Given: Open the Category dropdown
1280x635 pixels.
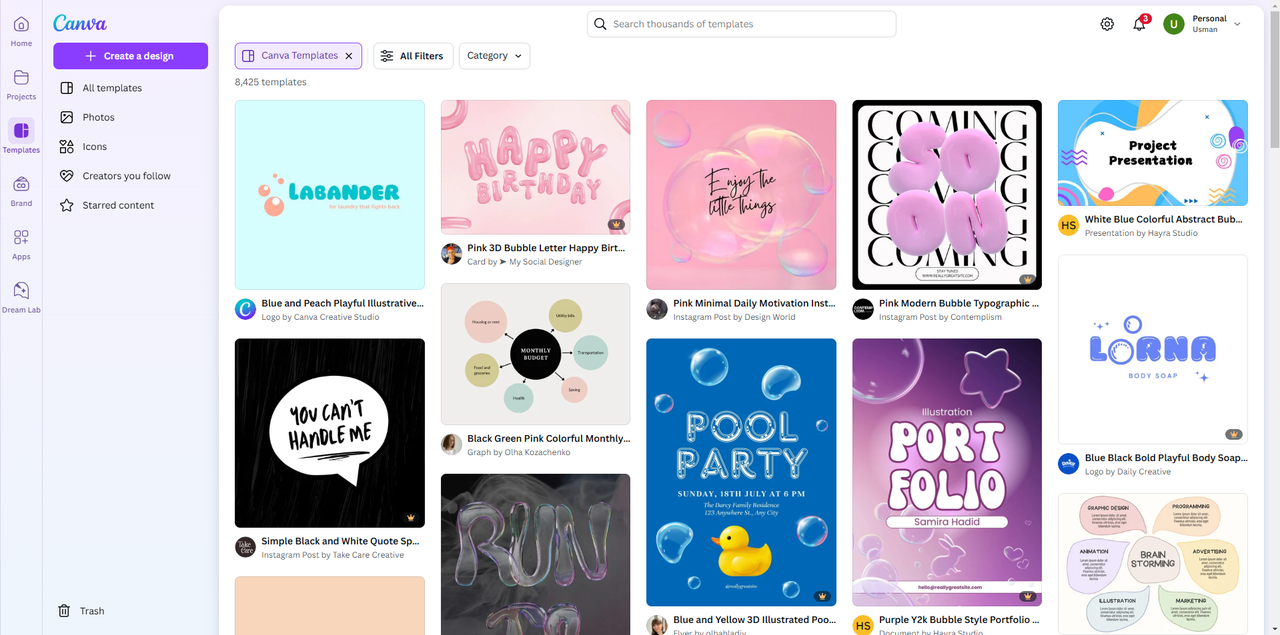Looking at the screenshot, I should click(495, 56).
